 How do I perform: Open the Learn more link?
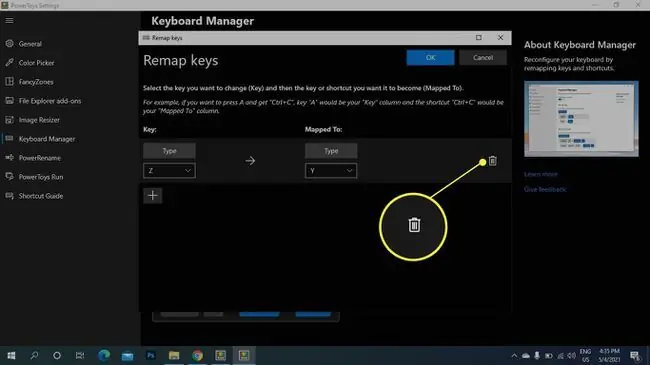point(541,174)
